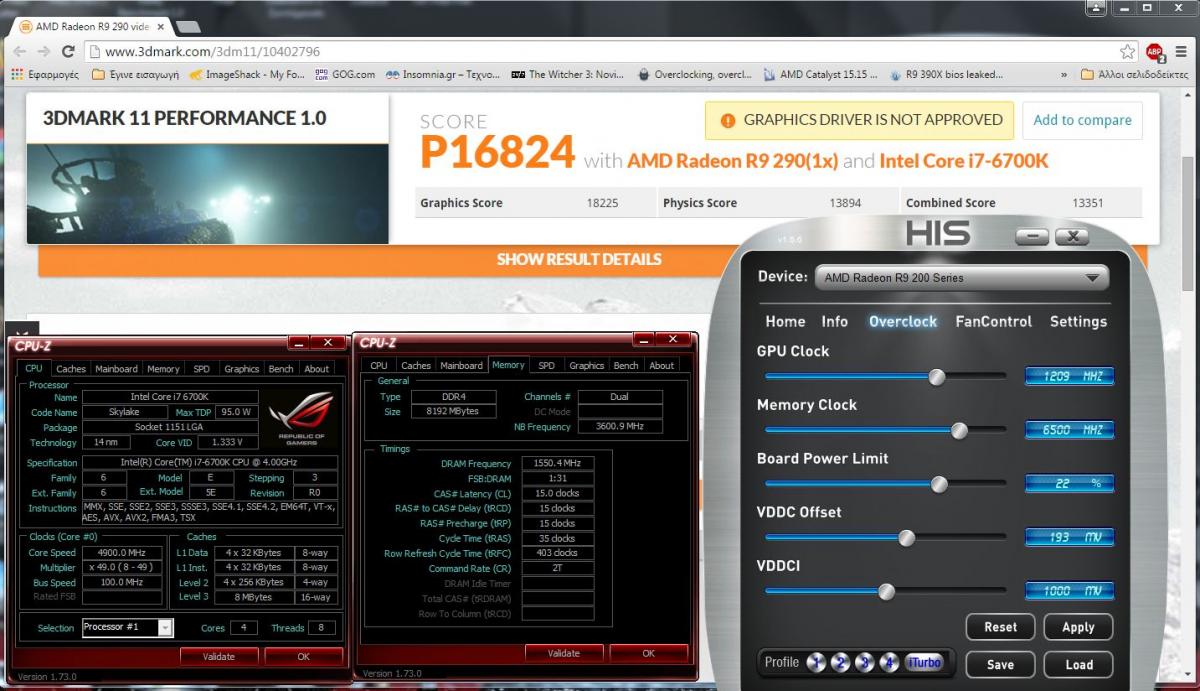Open the AMD Catalyst 15.15 bookmark
The image size is (1200, 691).
point(821,74)
